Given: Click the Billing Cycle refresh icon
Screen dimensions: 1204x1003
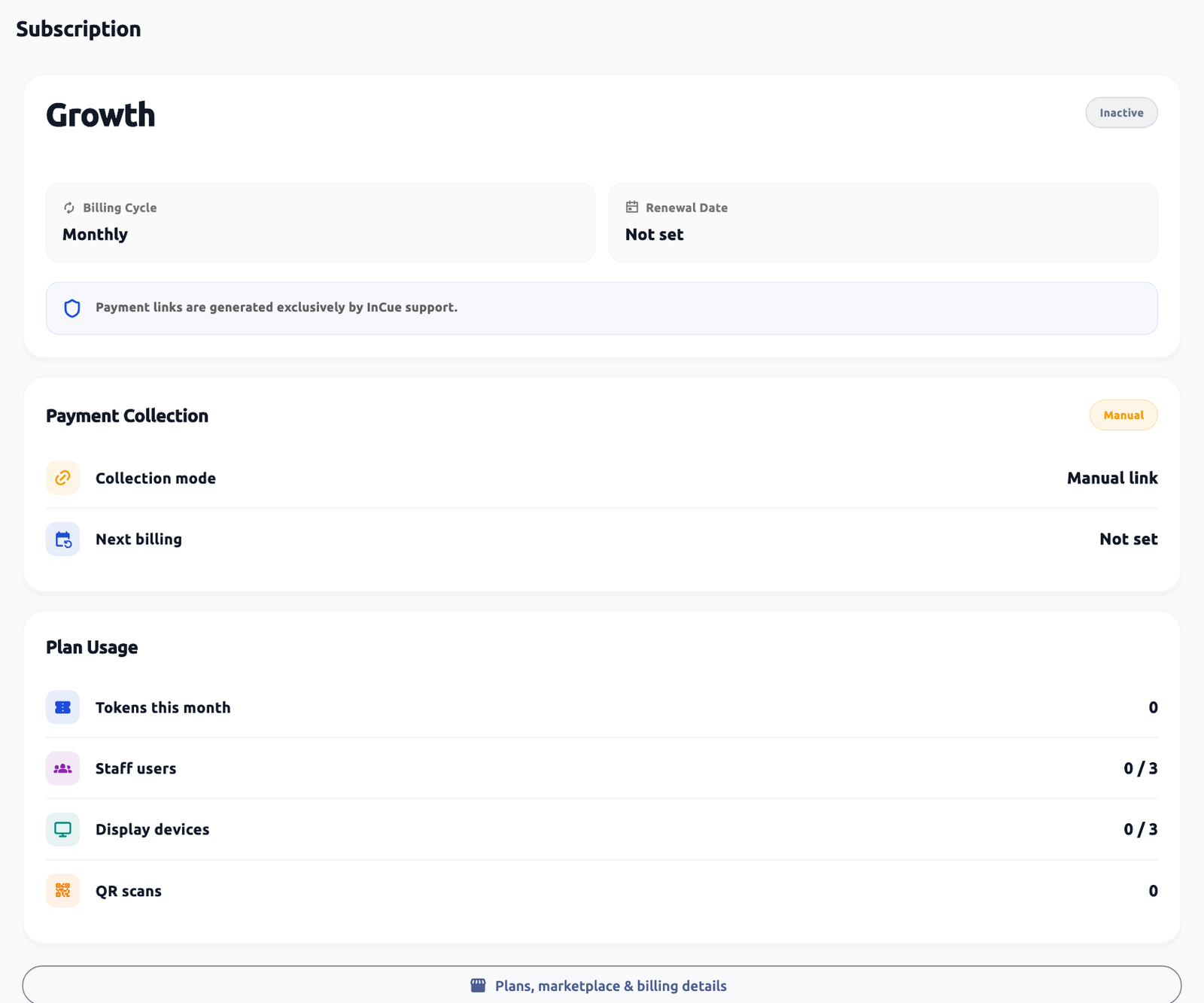Looking at the screenshot, I should point(69,208).
